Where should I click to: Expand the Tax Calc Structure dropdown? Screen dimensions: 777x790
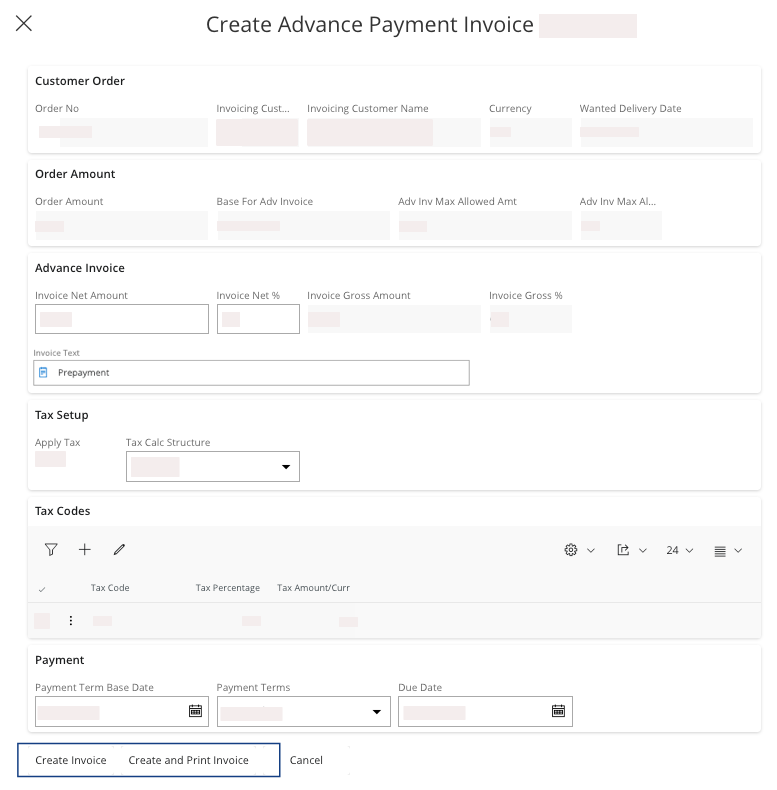coord(285,467)
